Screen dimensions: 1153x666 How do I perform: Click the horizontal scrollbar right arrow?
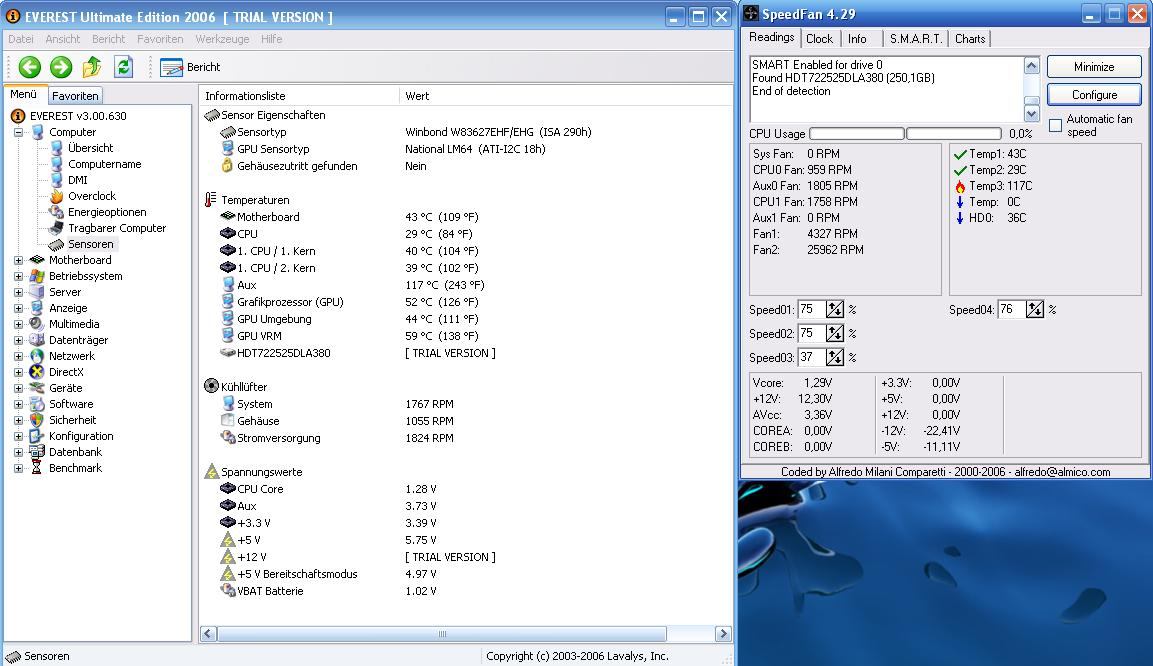click(723, 634)
